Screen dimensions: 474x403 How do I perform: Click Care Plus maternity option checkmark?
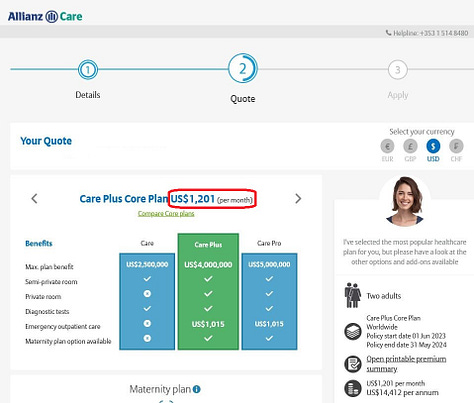(208, 338)
